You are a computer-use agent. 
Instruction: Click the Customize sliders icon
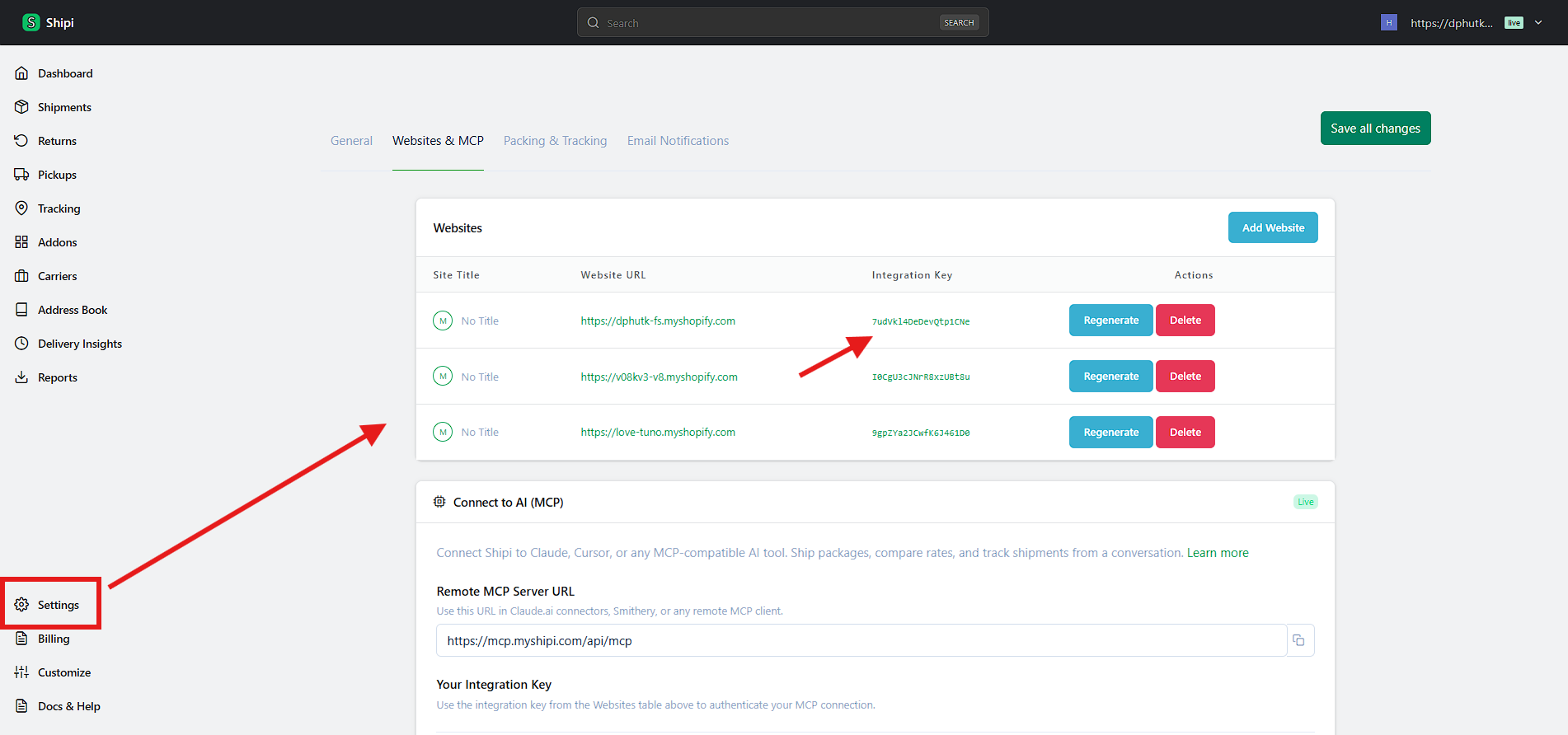tap(21, 672)
